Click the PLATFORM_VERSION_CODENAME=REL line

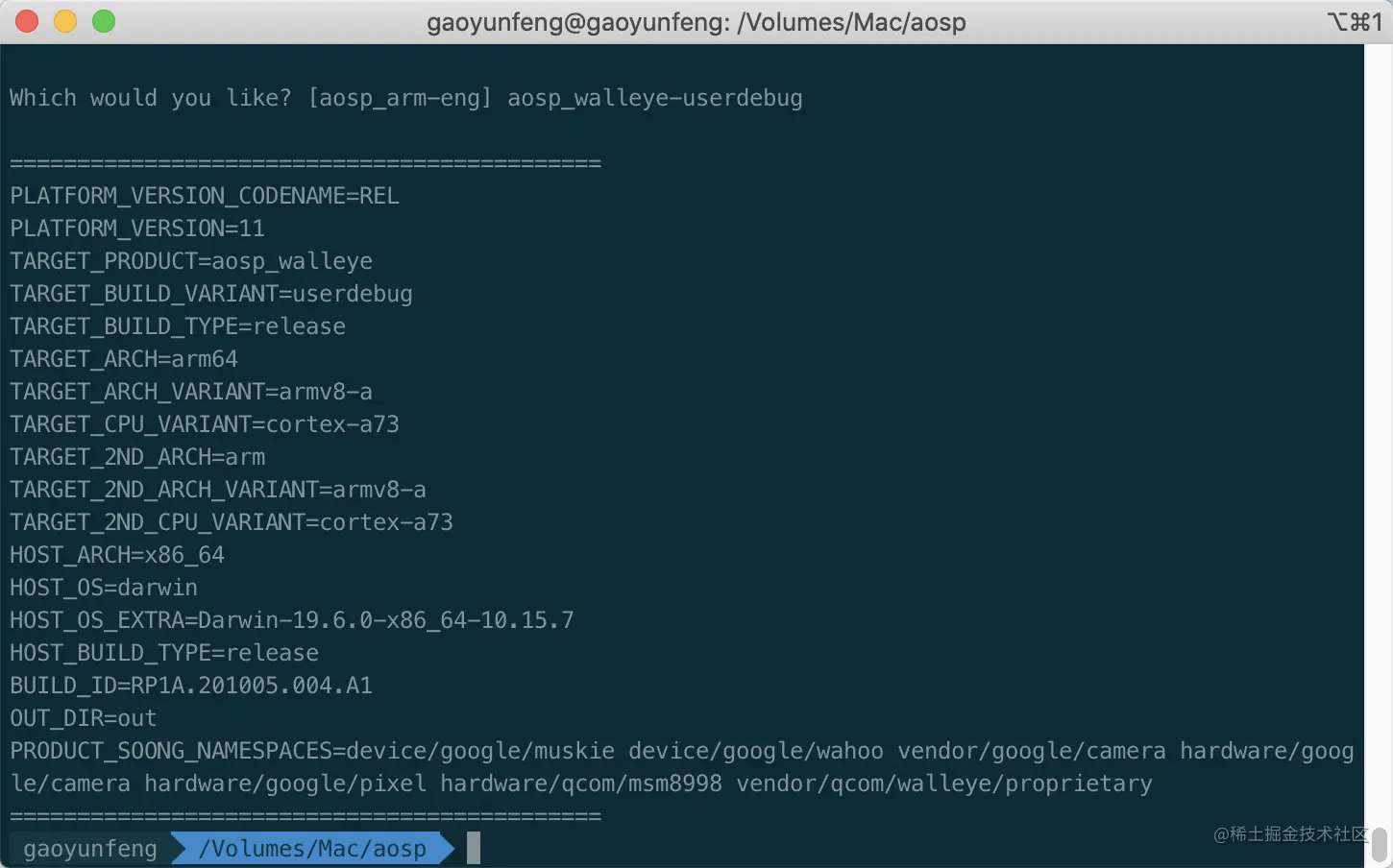coord(205,196)
